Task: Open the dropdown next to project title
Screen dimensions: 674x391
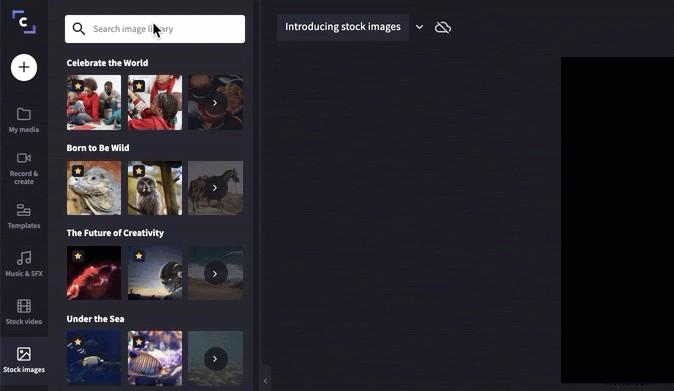Action: 419,27
